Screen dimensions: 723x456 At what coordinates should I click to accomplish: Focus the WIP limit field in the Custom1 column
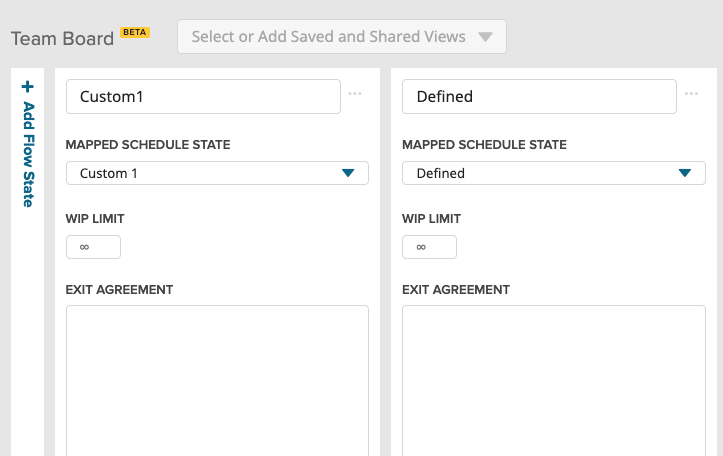93,247
